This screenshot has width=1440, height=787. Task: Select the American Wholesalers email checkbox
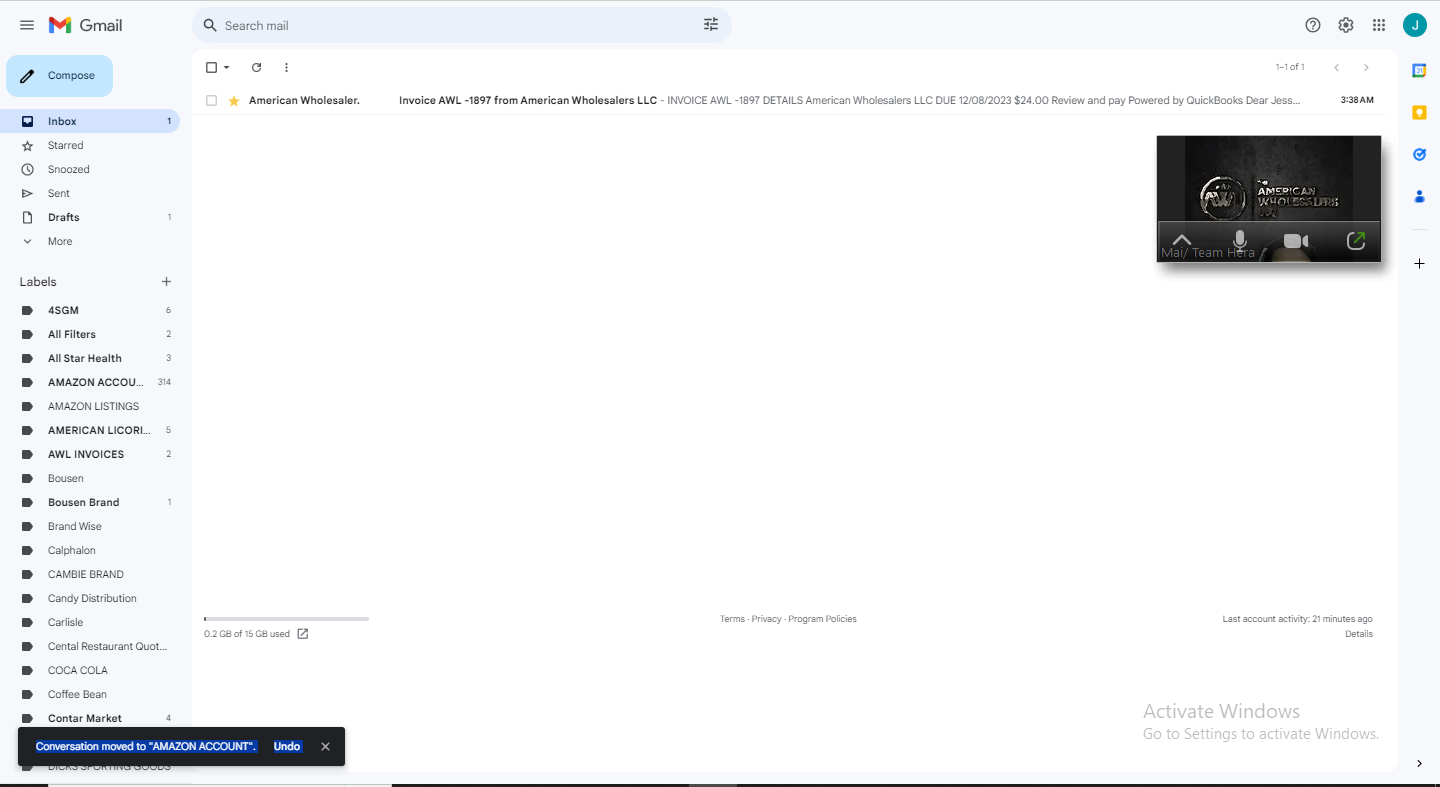pos(211,101)
